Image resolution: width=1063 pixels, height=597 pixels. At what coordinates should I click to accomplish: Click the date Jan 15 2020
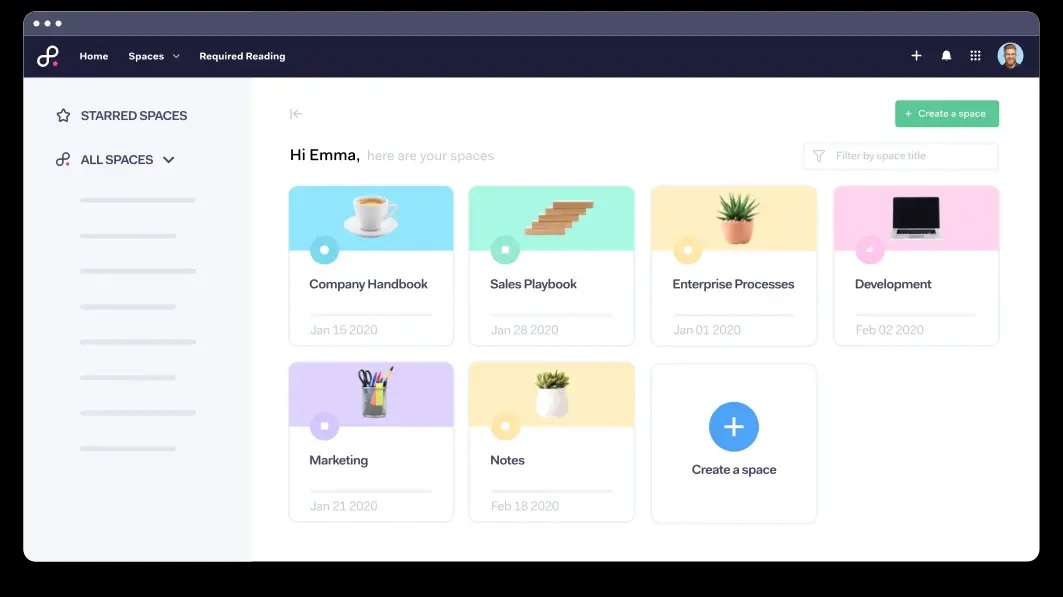click(x=344, y=330)
